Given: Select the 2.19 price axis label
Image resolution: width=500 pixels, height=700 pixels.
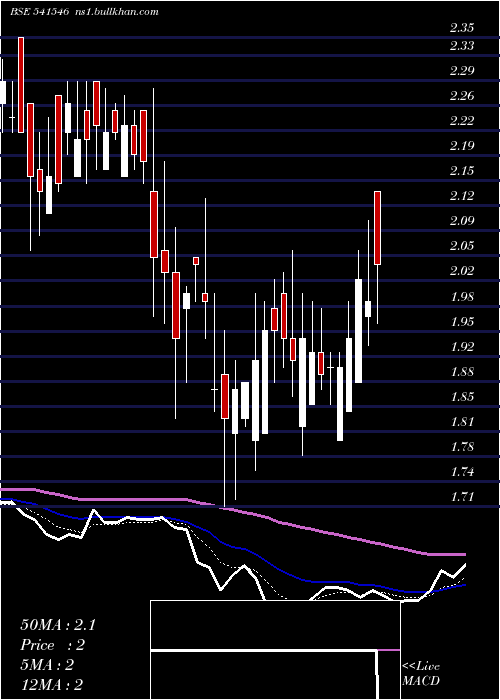Looking at the screenshot, I should [x=462, y=146].
